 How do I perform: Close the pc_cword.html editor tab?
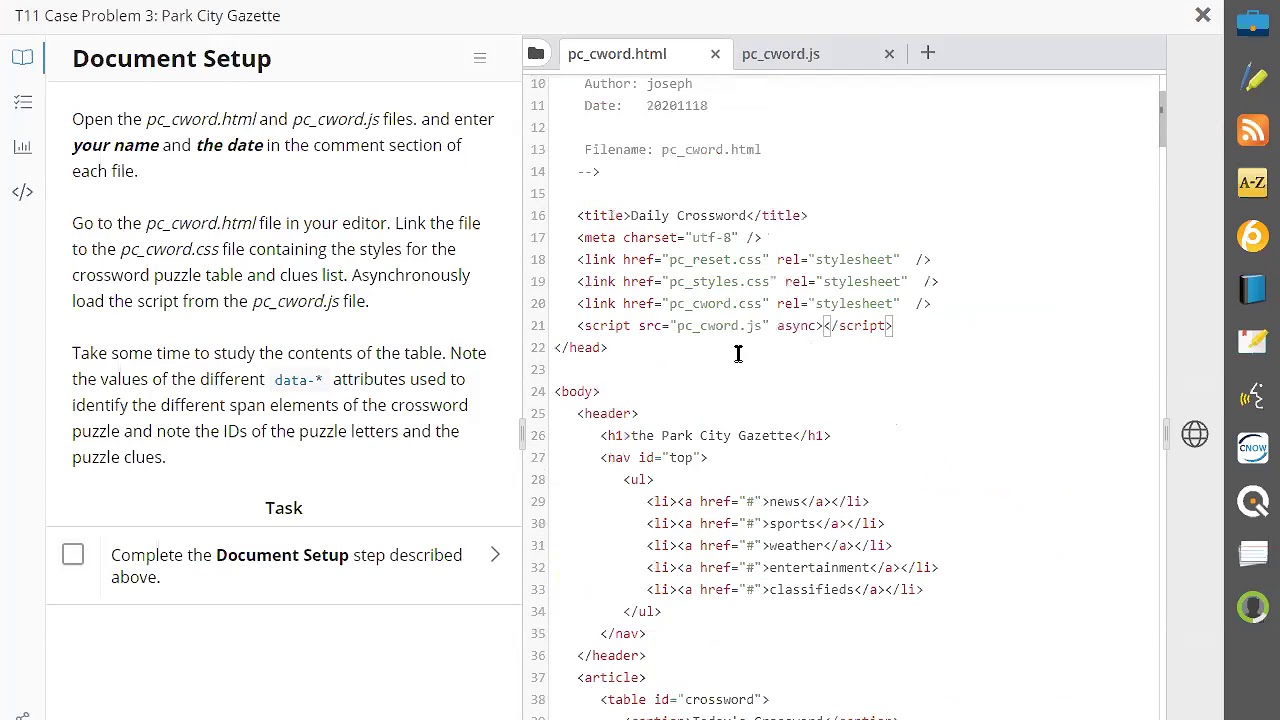715,54
